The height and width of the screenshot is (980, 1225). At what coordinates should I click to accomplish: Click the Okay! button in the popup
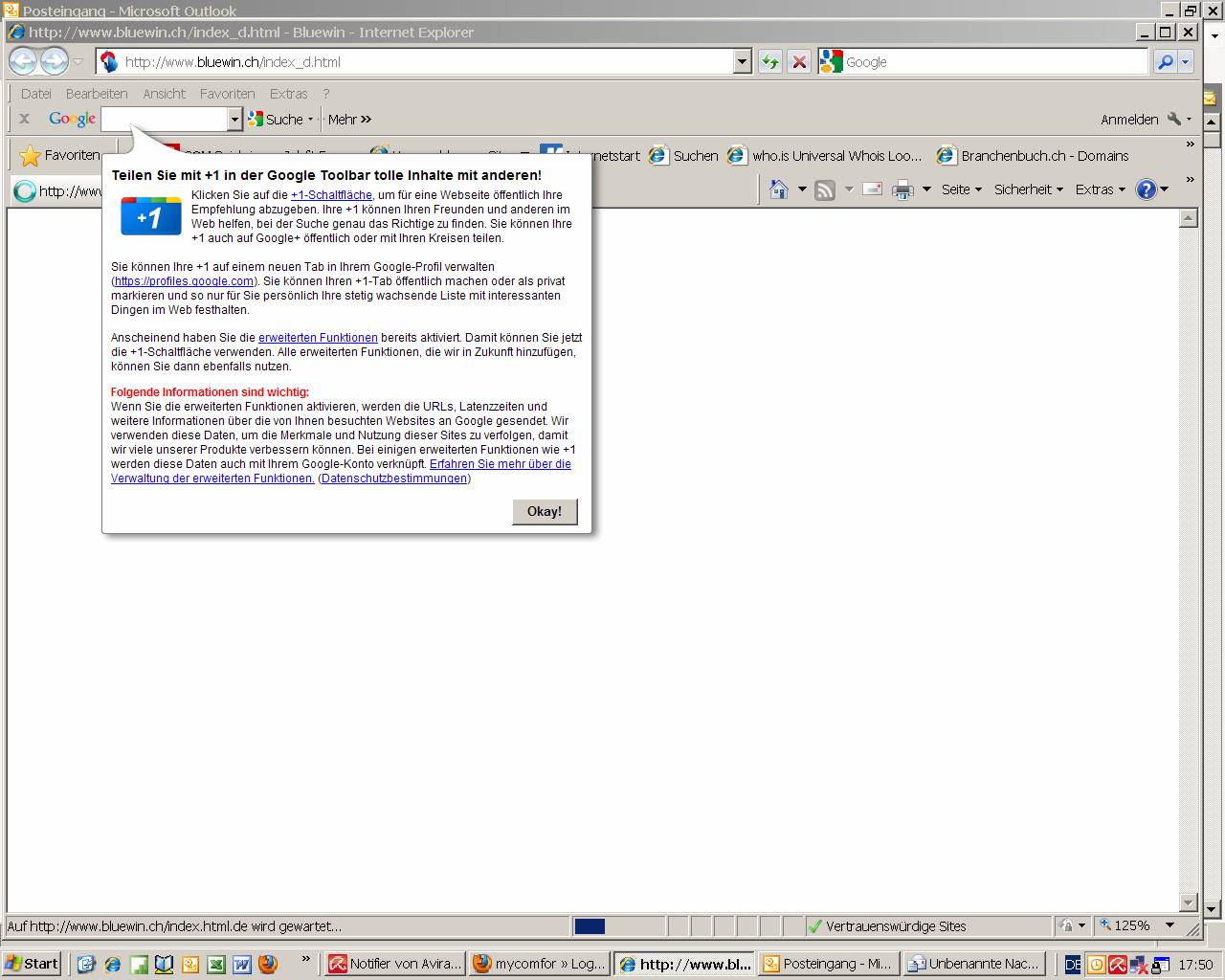pyautogui.click(x=545, y=511)
